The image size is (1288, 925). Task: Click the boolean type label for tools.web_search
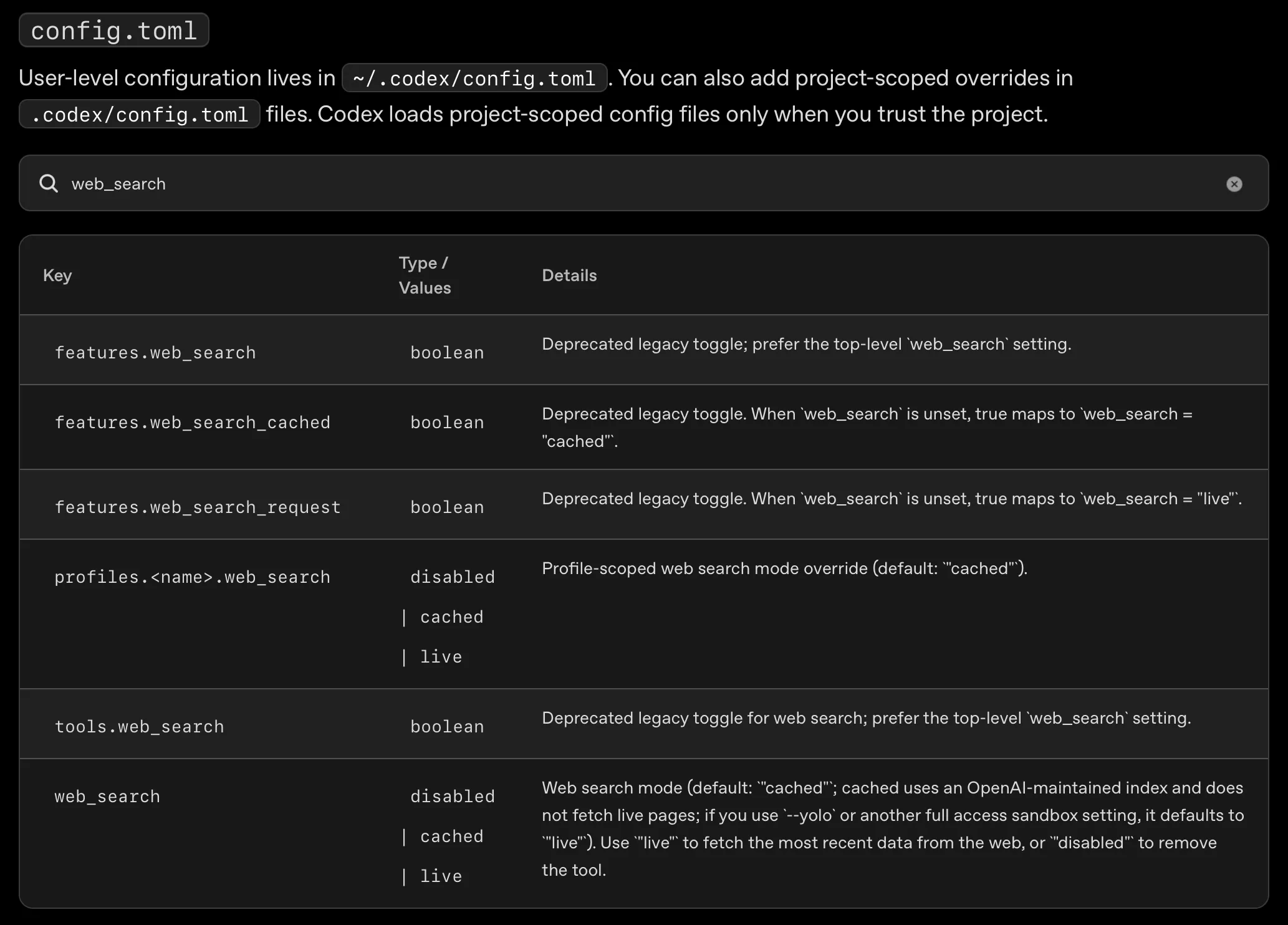tap(446, 726)
